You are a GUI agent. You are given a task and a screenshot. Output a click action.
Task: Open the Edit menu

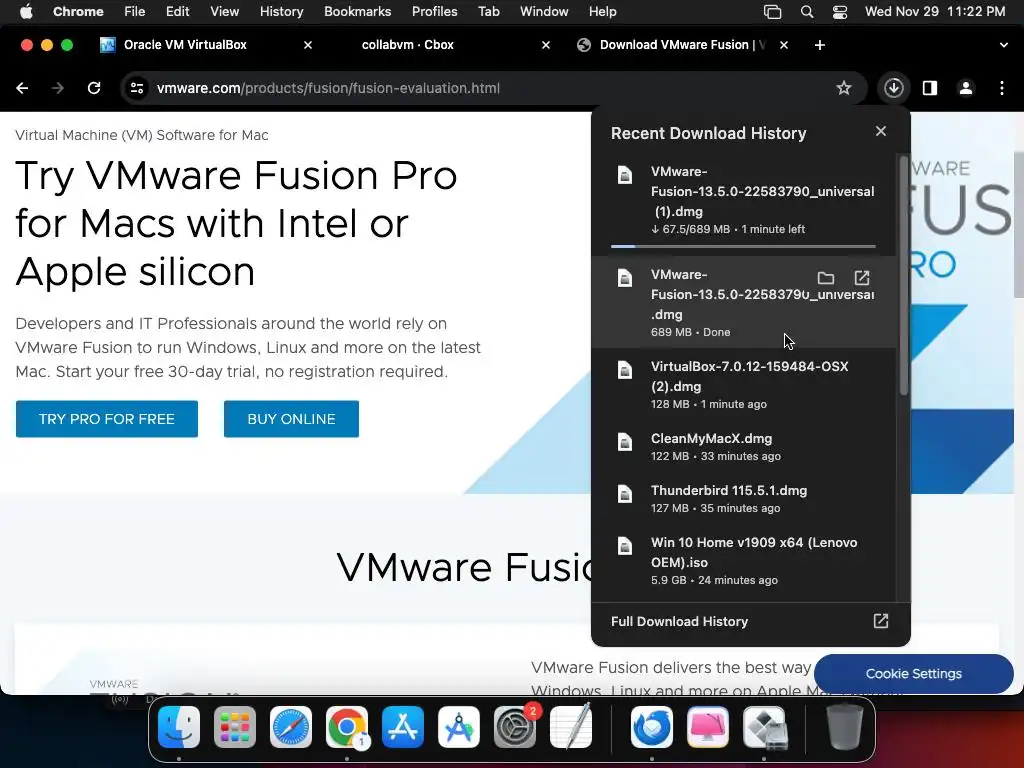(177, 12)
